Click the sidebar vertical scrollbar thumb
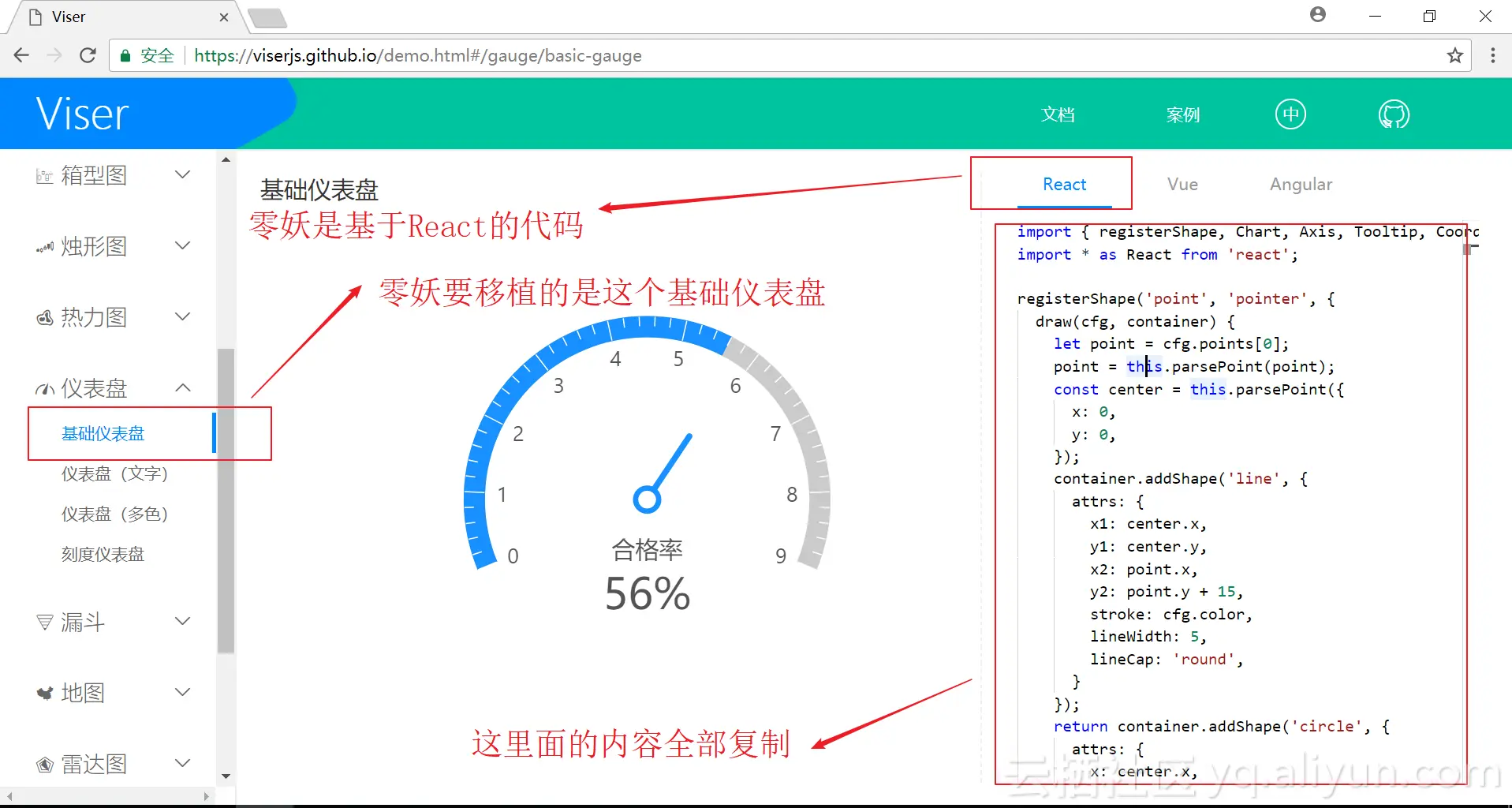The width and height of the screenshot is (1512, 808). coord(226,501)
